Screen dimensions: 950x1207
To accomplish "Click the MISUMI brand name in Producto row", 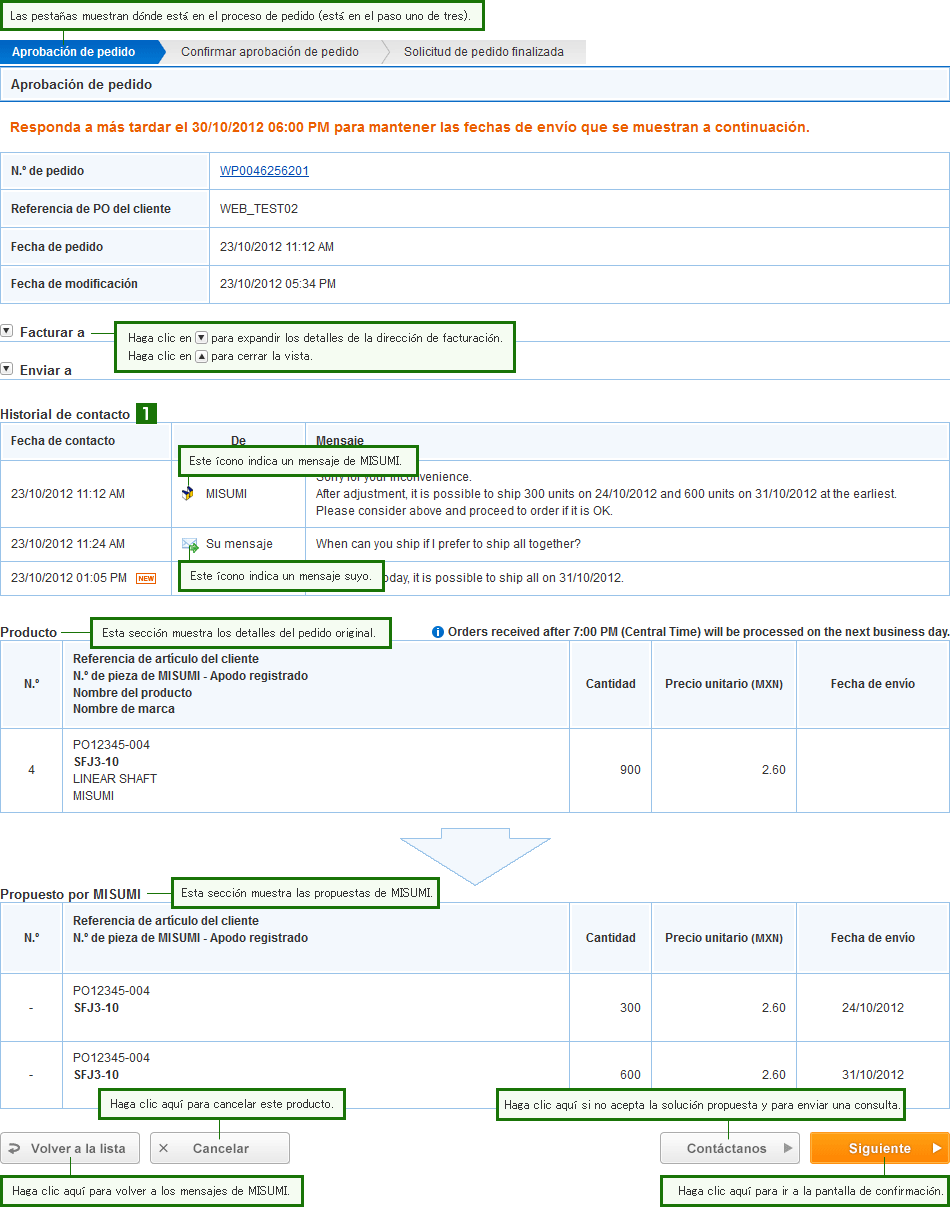I will click(94, 796).
